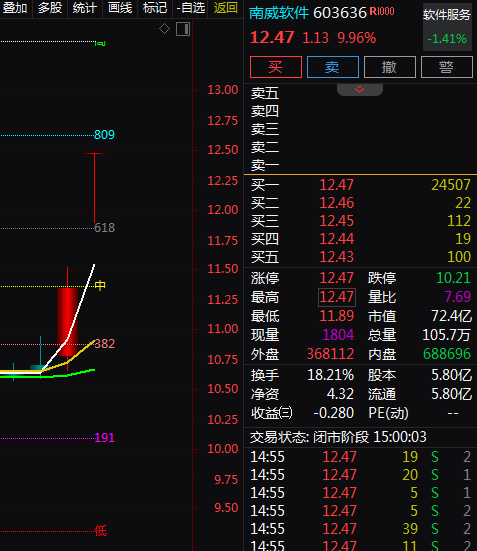Click the red 低 low marker
This screenshot has height=551, width=477.
click(101, 531)
